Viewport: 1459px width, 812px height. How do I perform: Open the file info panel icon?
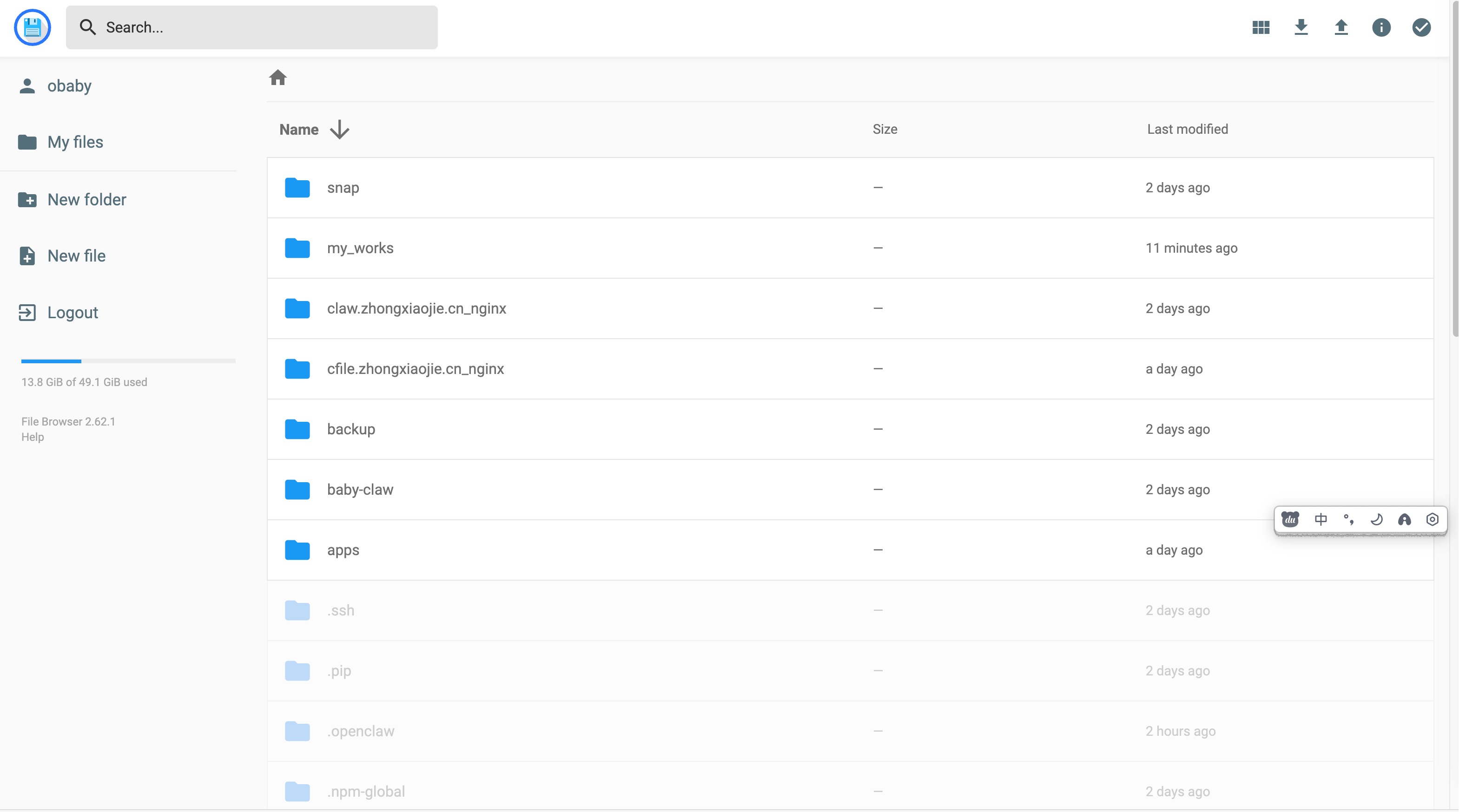(1381, 27)
